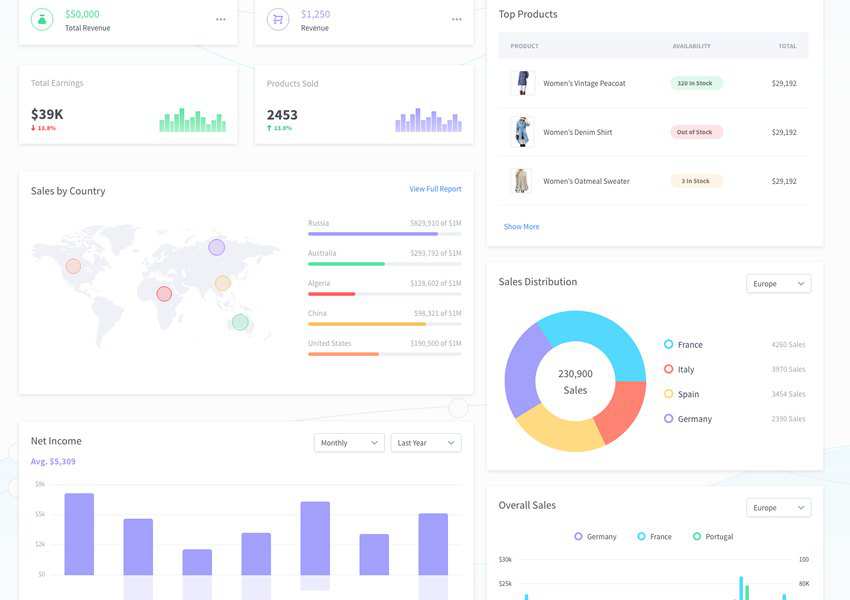This screenshot has height=600, width=850.
Task: Click the purple Russia marker on the map
Action: pos(216,247)
